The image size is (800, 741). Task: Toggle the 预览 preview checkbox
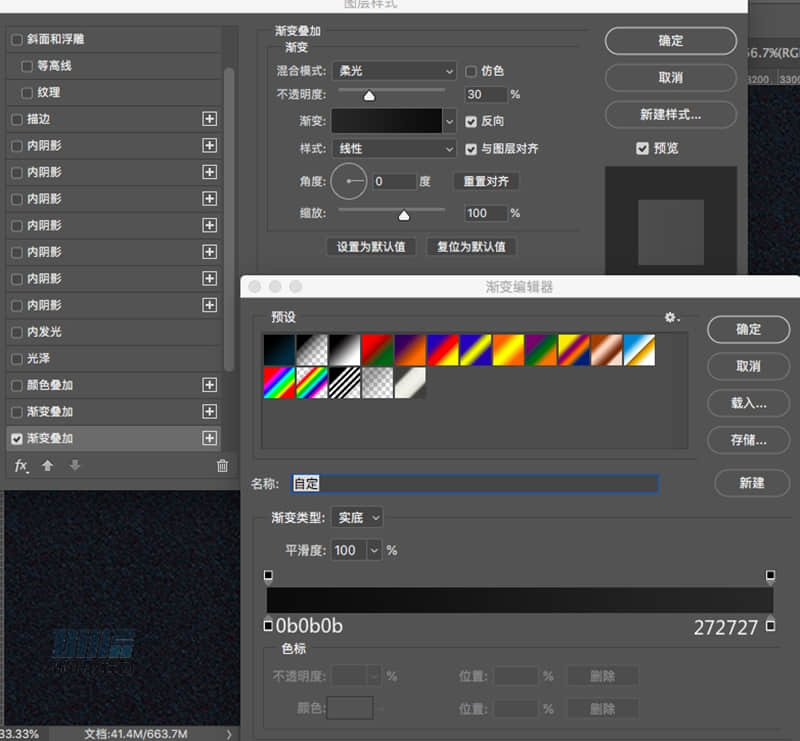coord(642,149)
